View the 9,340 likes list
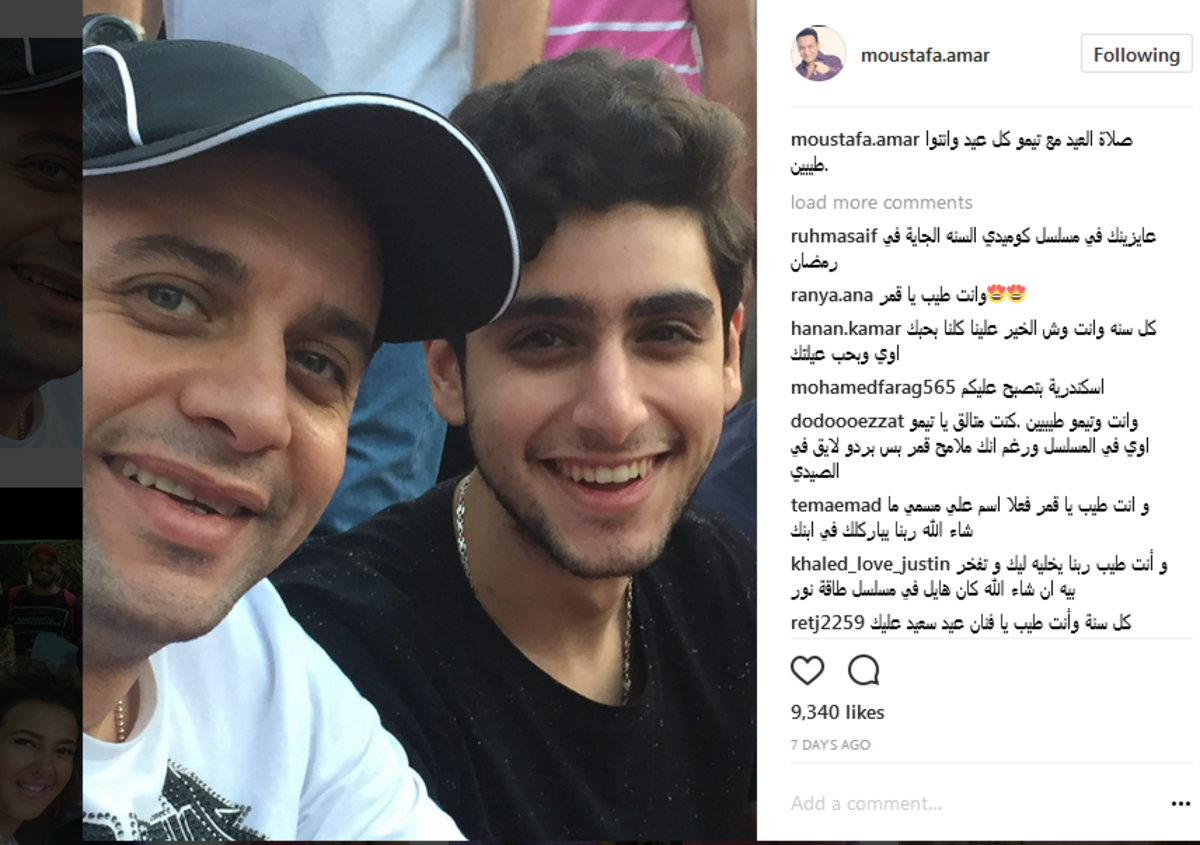Screen dimensions: 1200x845 point(837,713)
